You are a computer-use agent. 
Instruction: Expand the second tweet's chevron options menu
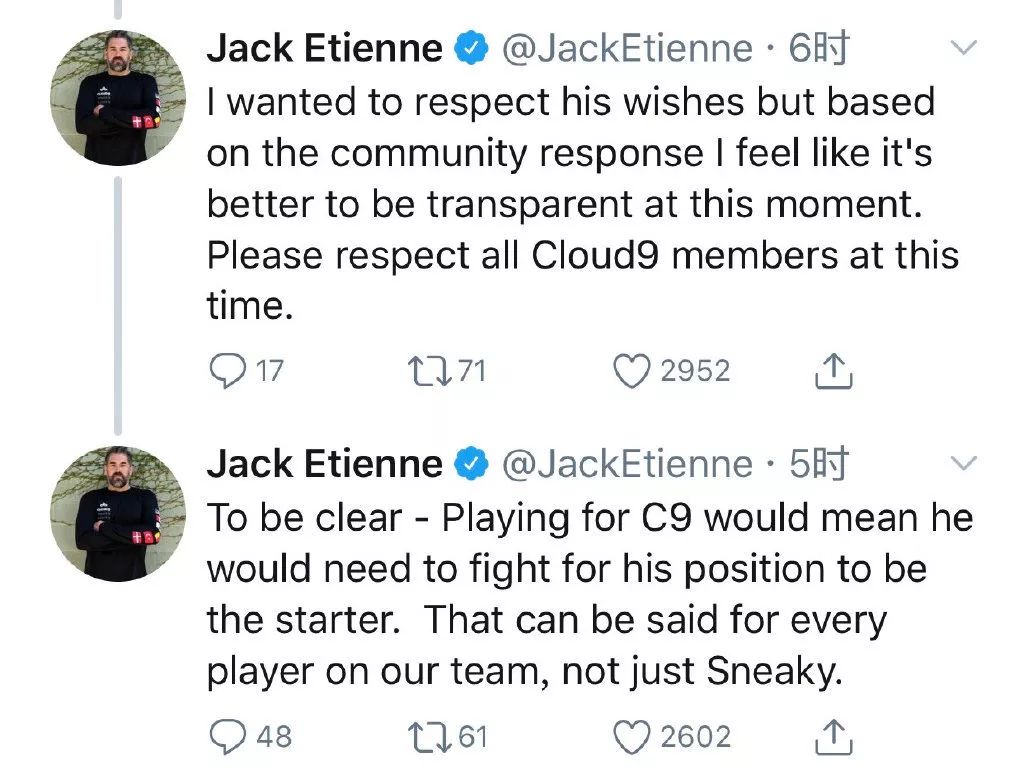[x=961, y=462]
